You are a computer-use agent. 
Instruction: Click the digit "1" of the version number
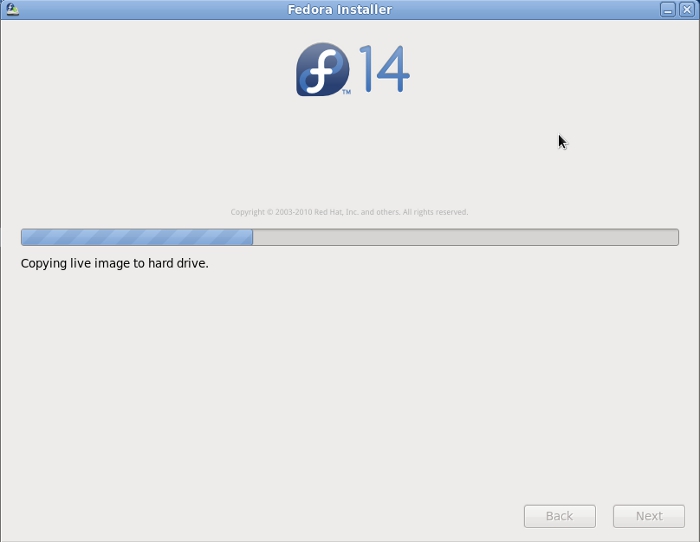pos(366,70)
